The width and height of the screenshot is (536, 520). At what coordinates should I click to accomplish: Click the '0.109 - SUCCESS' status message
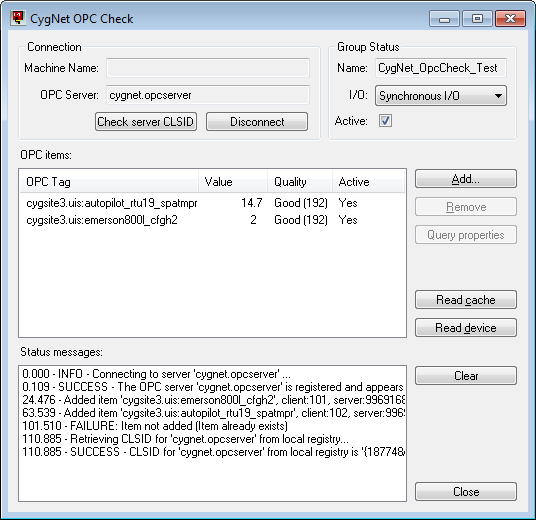pos(213,387)
